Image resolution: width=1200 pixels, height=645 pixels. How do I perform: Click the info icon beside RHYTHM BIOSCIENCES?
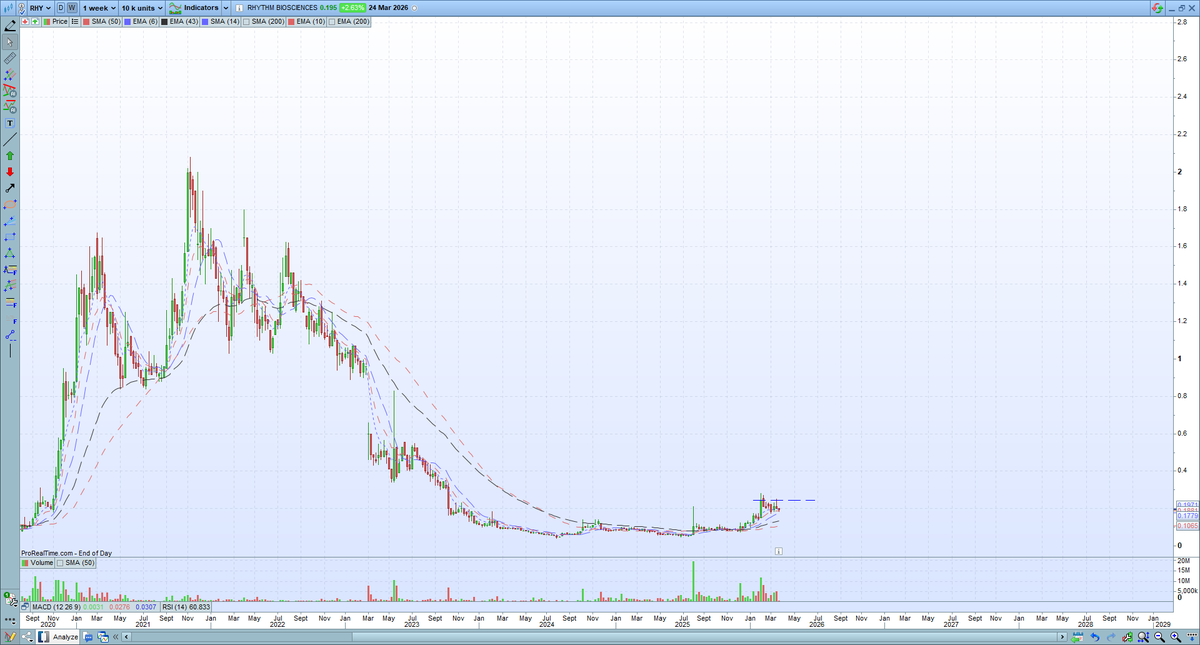(x=239, y=8)
